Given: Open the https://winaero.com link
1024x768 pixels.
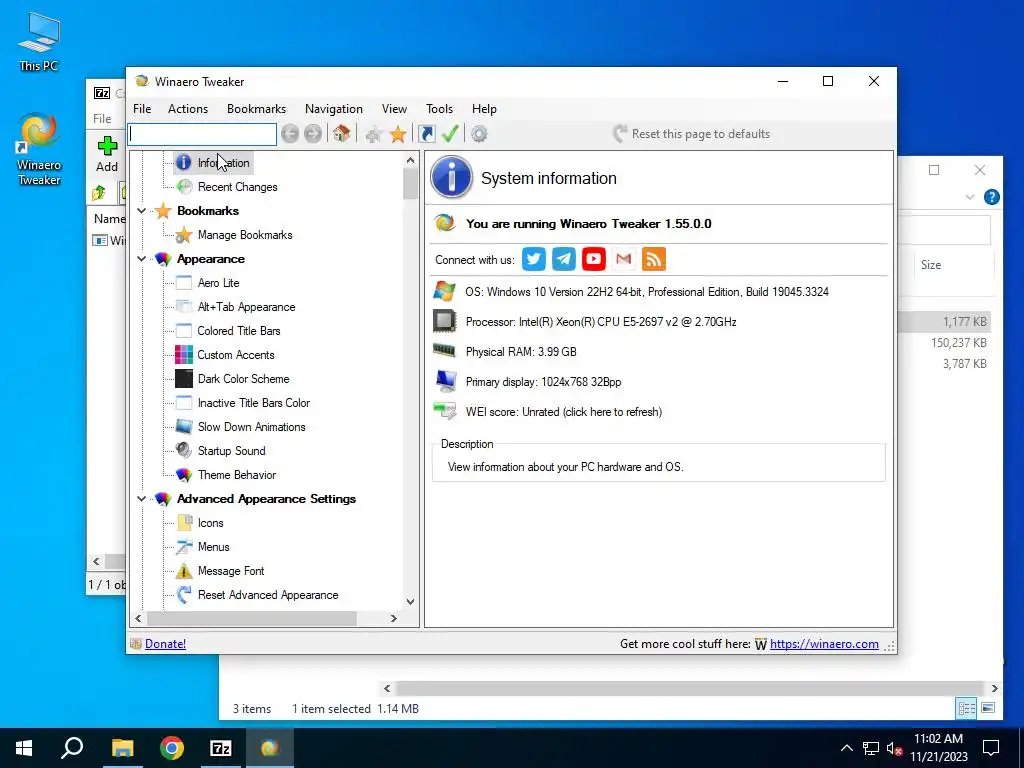Looking at the screenshot, I should tap(824, 644).
